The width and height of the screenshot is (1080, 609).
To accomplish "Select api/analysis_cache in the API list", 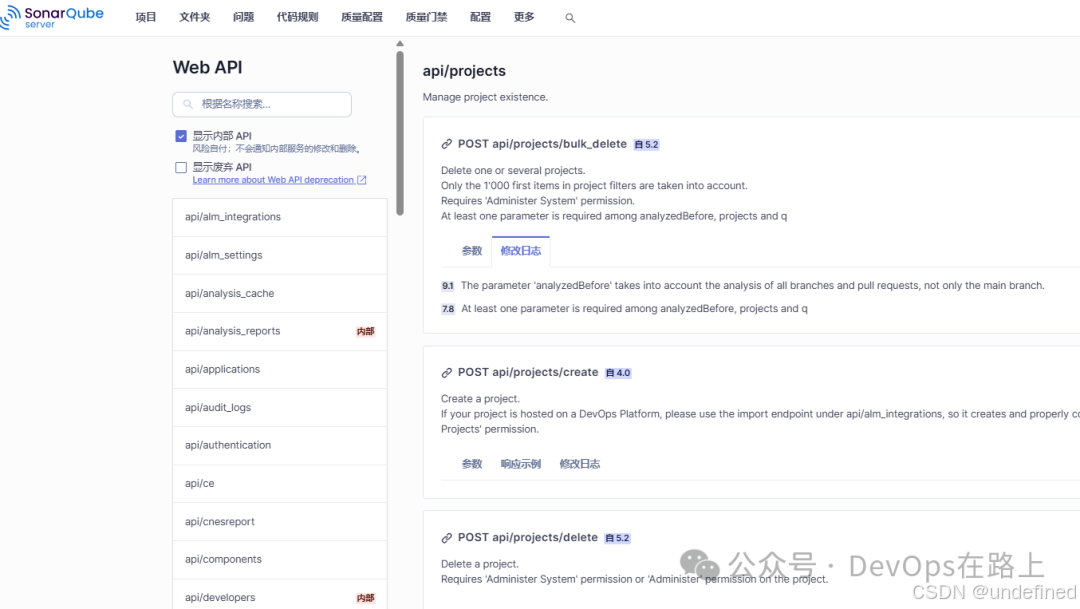I will coord(280,293).
